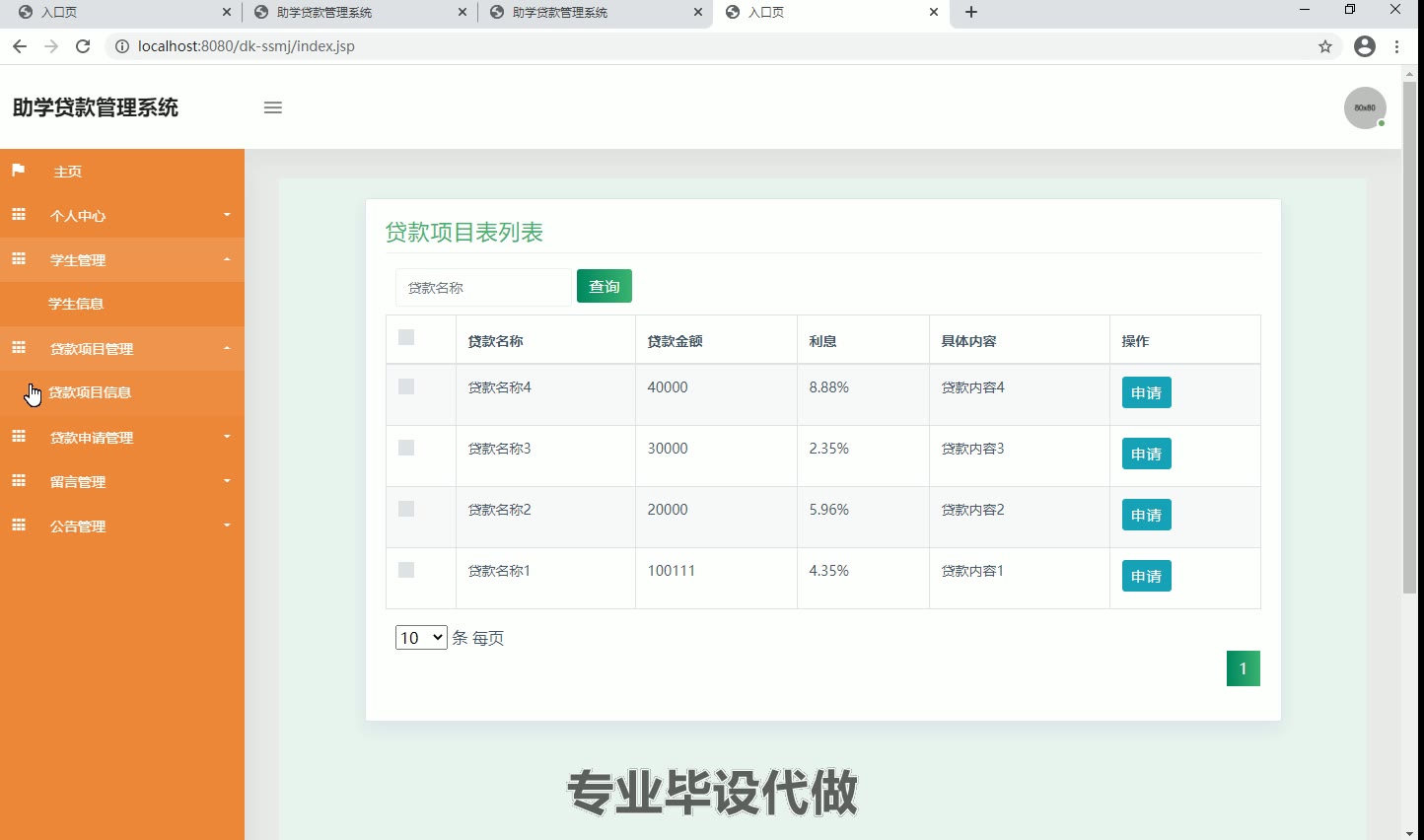Click the 贷款项目表列表 heading
This screenshot has width=1424, height=840.
463,233
